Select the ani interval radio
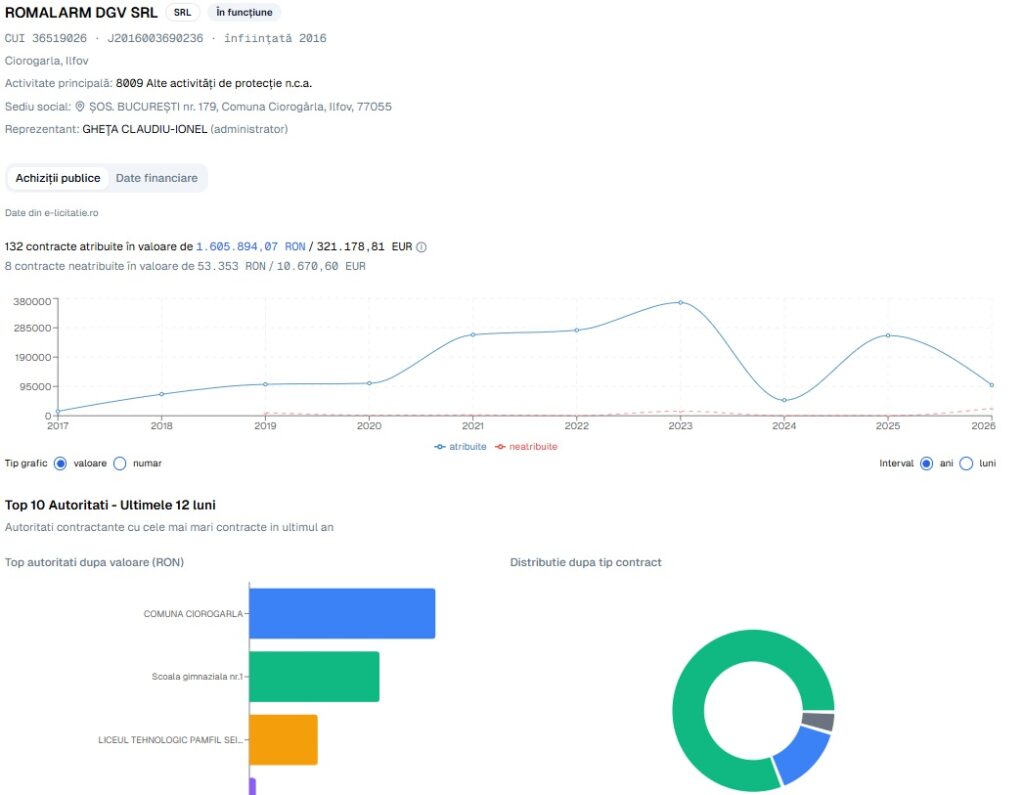 point(926,463)
